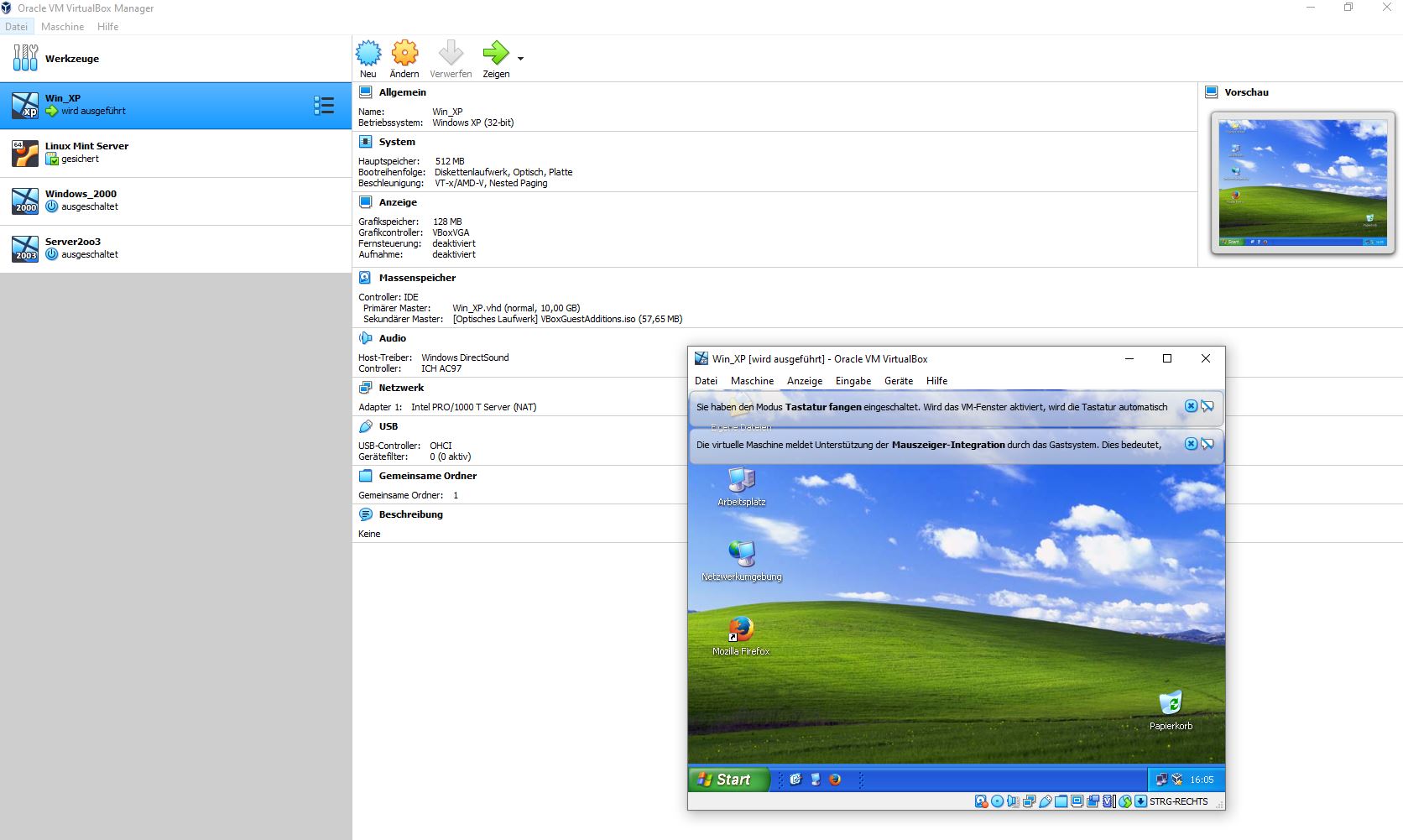Open the Anzeige section header in details
Viewport: 1403px width, 840px height.
(x=398, y=202)
